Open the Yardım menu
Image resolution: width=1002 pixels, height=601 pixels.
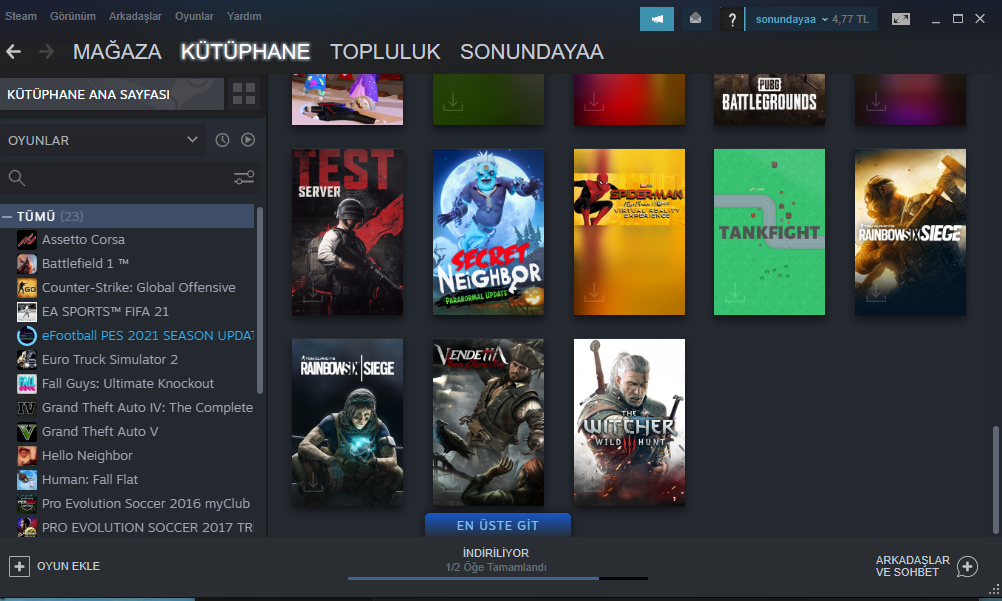click(x=244, y=16)
